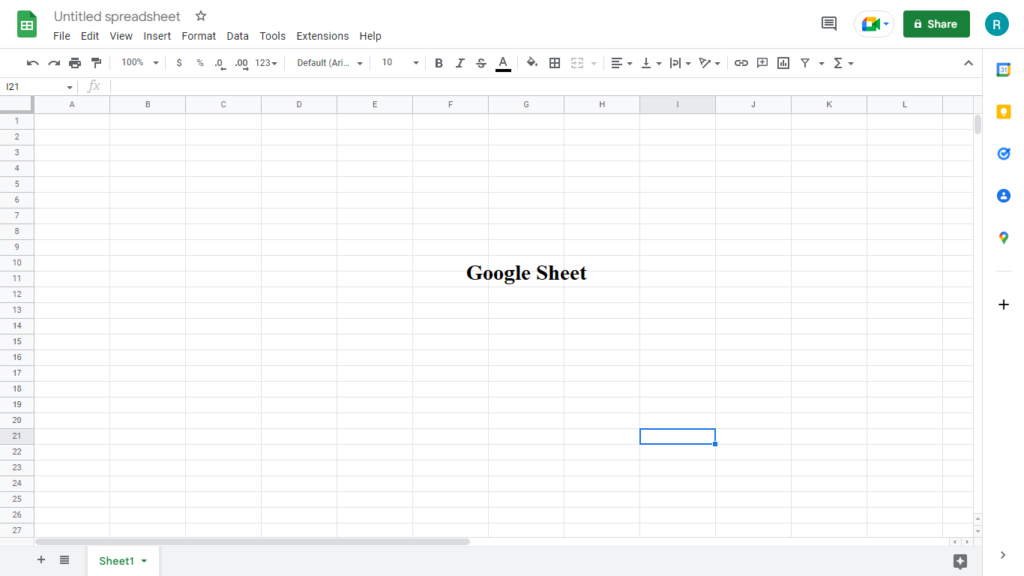Screen dimensions: 1024x576
Task: Click into the formula bar
Action: click(545, 87)
